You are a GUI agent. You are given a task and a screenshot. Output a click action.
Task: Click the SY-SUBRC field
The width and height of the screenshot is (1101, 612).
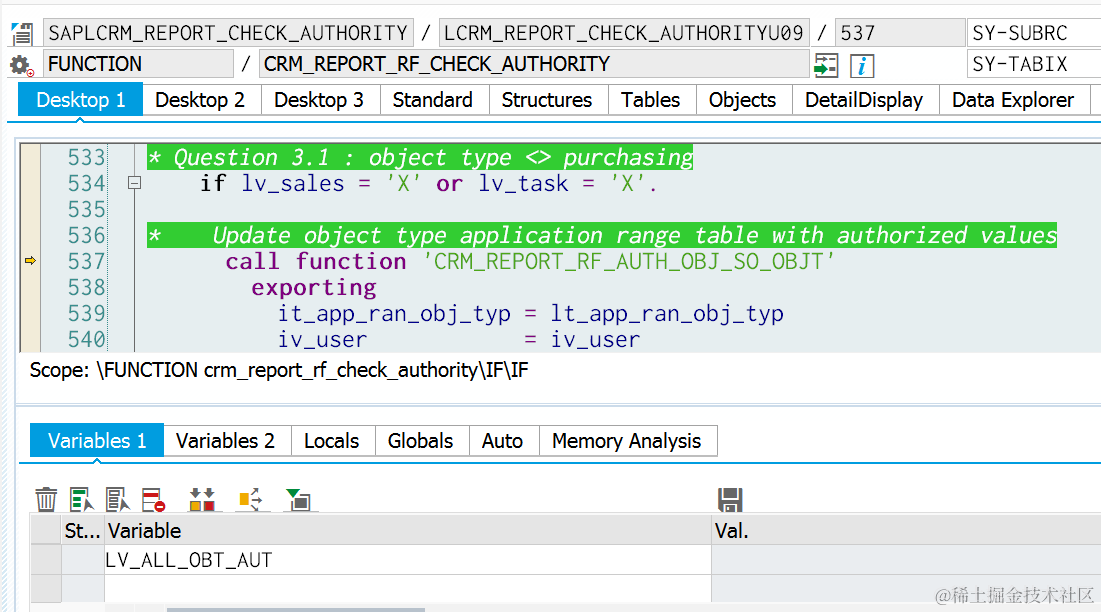(1034, 33)
